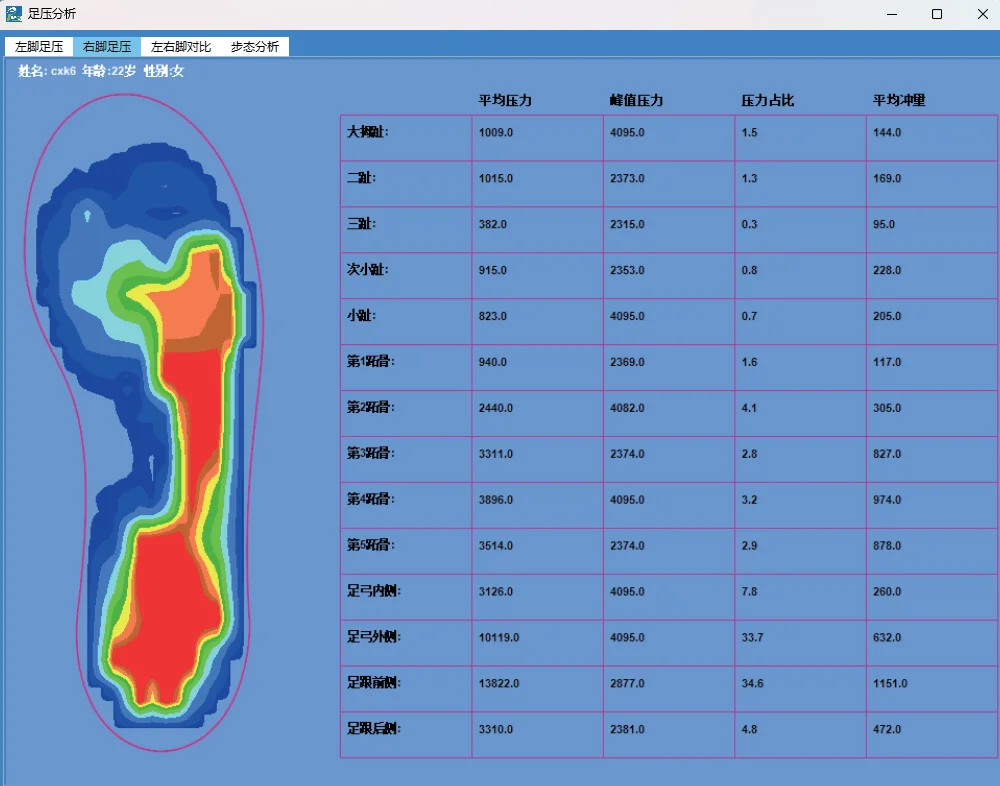The width and height of the screenshot is (1000, 786).
Task: Select the 大拇趾 row label
Action: tap(367, 132)
